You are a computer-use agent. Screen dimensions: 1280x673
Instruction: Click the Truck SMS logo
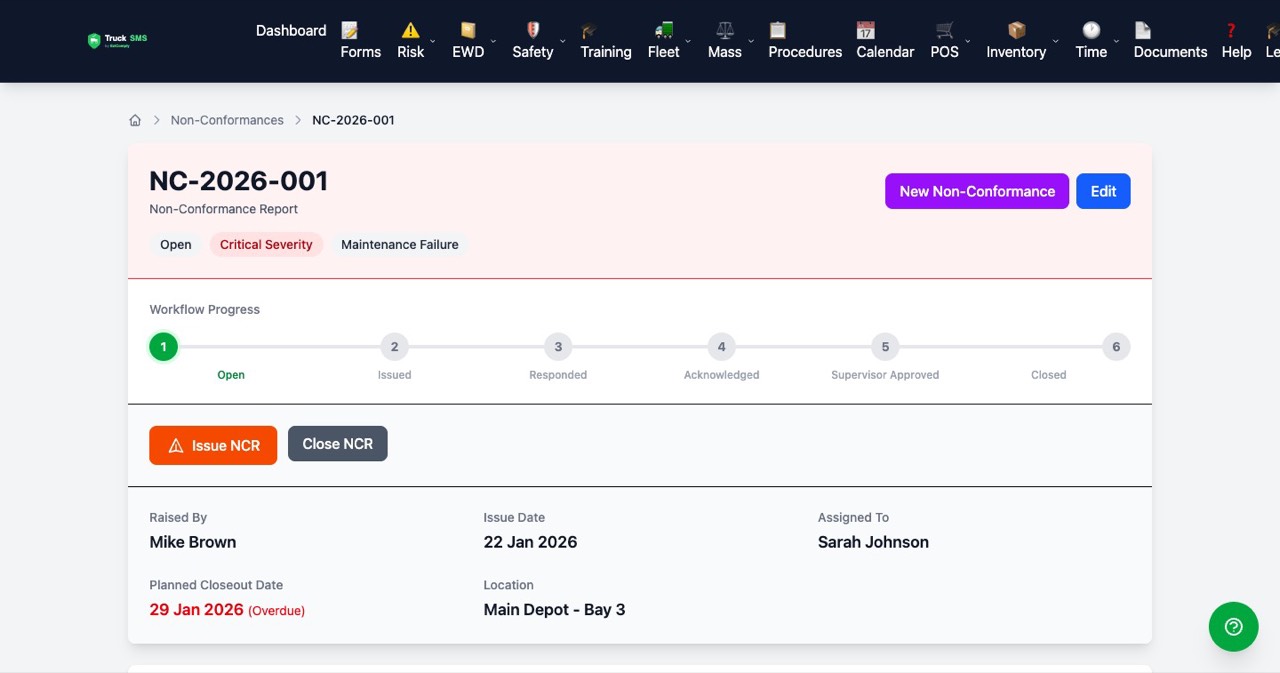tap(118, 41)
